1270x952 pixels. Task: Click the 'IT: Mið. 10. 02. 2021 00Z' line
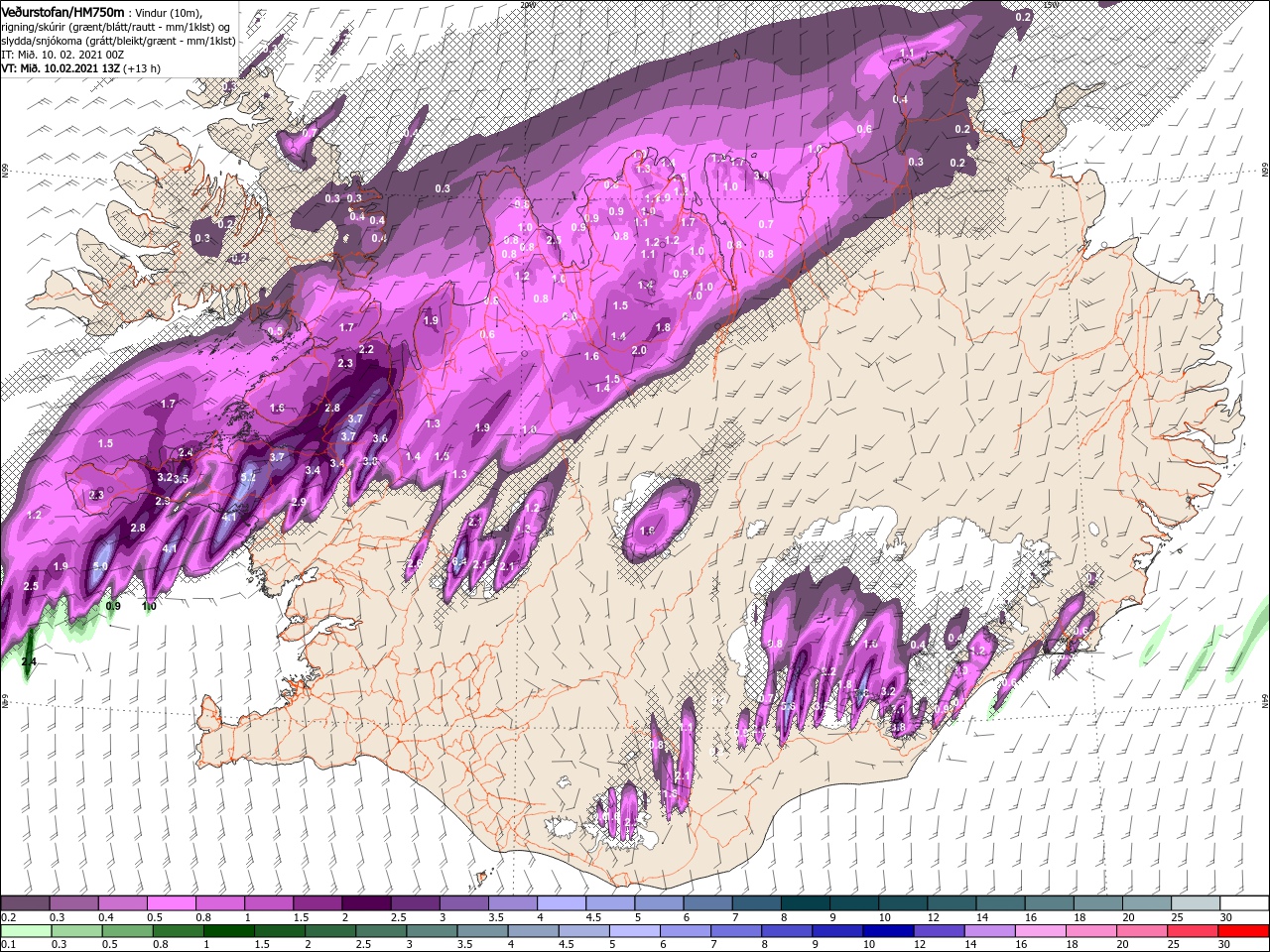coord(62,55)
